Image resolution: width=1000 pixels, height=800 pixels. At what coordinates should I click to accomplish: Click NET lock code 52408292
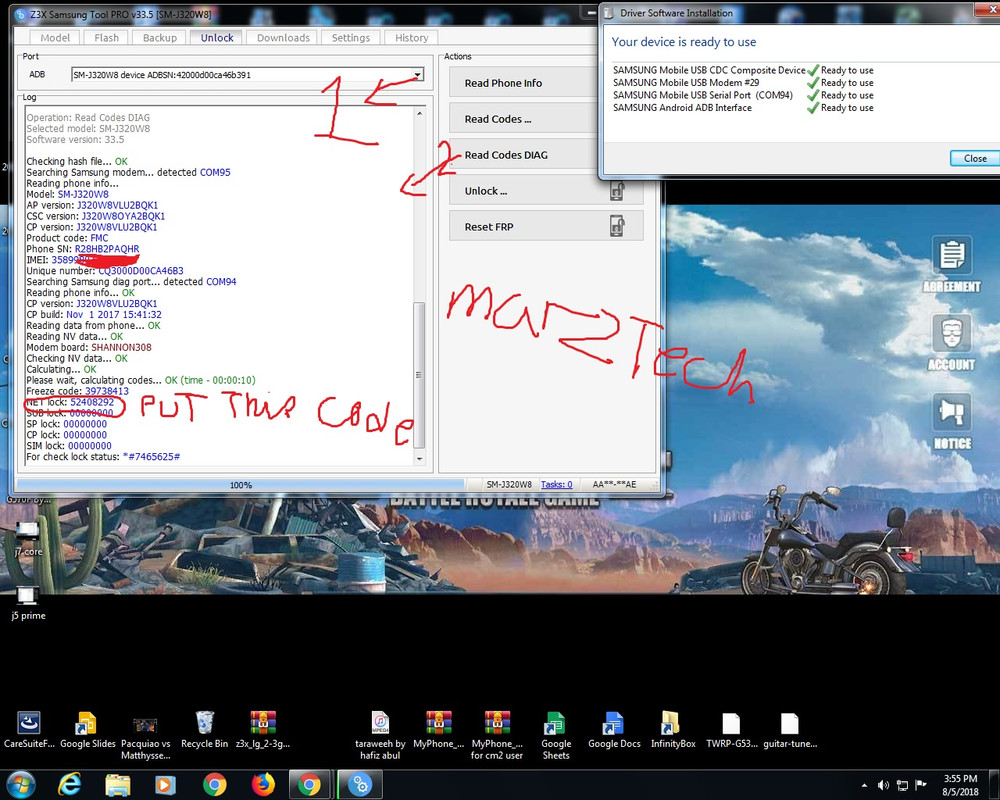point(92,402)
